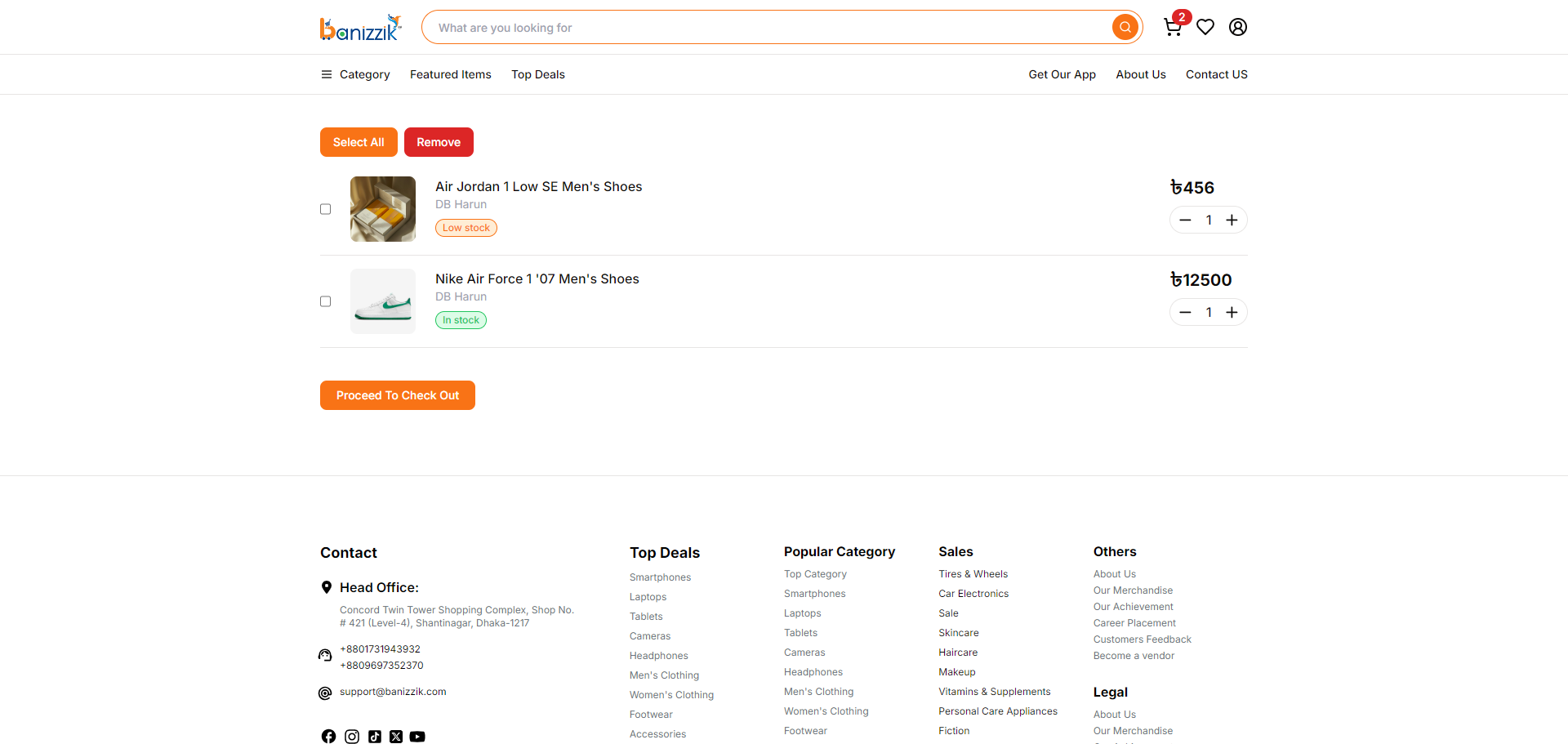
Task: Click the orange search magnifier button
Action: pyautogui.click(x=1125, y=27)
